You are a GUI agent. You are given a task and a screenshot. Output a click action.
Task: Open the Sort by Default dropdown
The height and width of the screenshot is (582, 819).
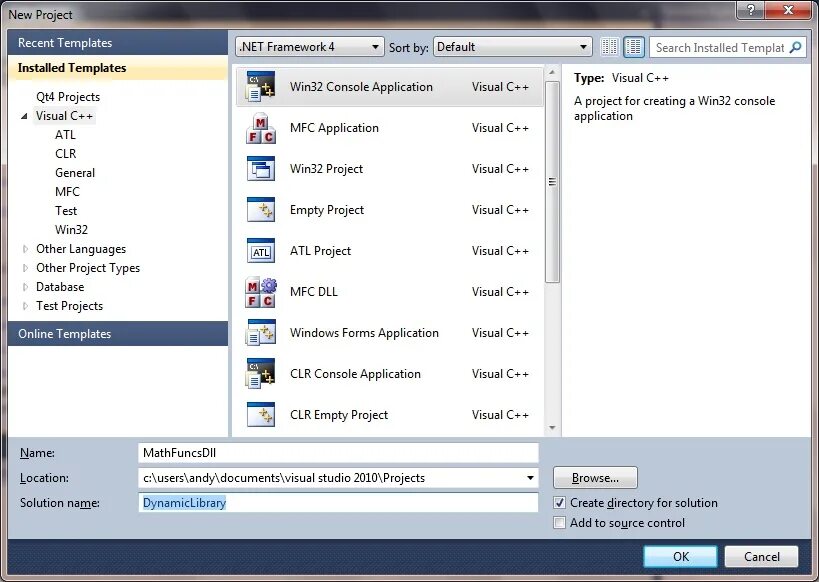(x=512, y=47)
